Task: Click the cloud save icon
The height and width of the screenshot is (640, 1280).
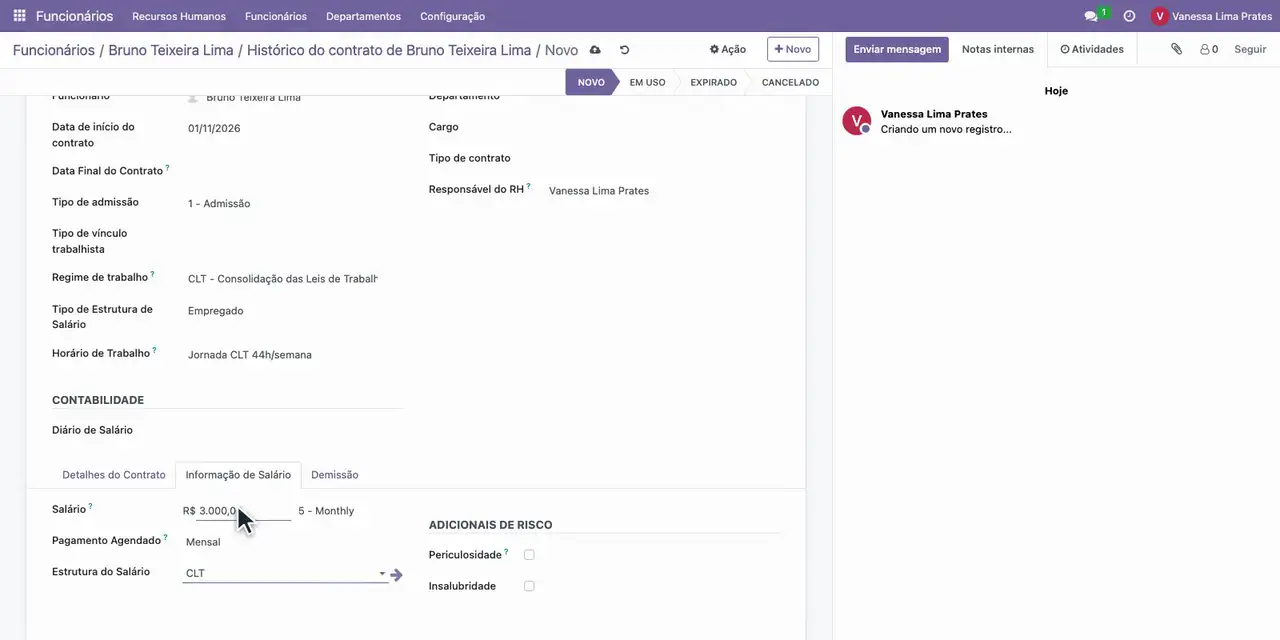Action: [595, 49]
